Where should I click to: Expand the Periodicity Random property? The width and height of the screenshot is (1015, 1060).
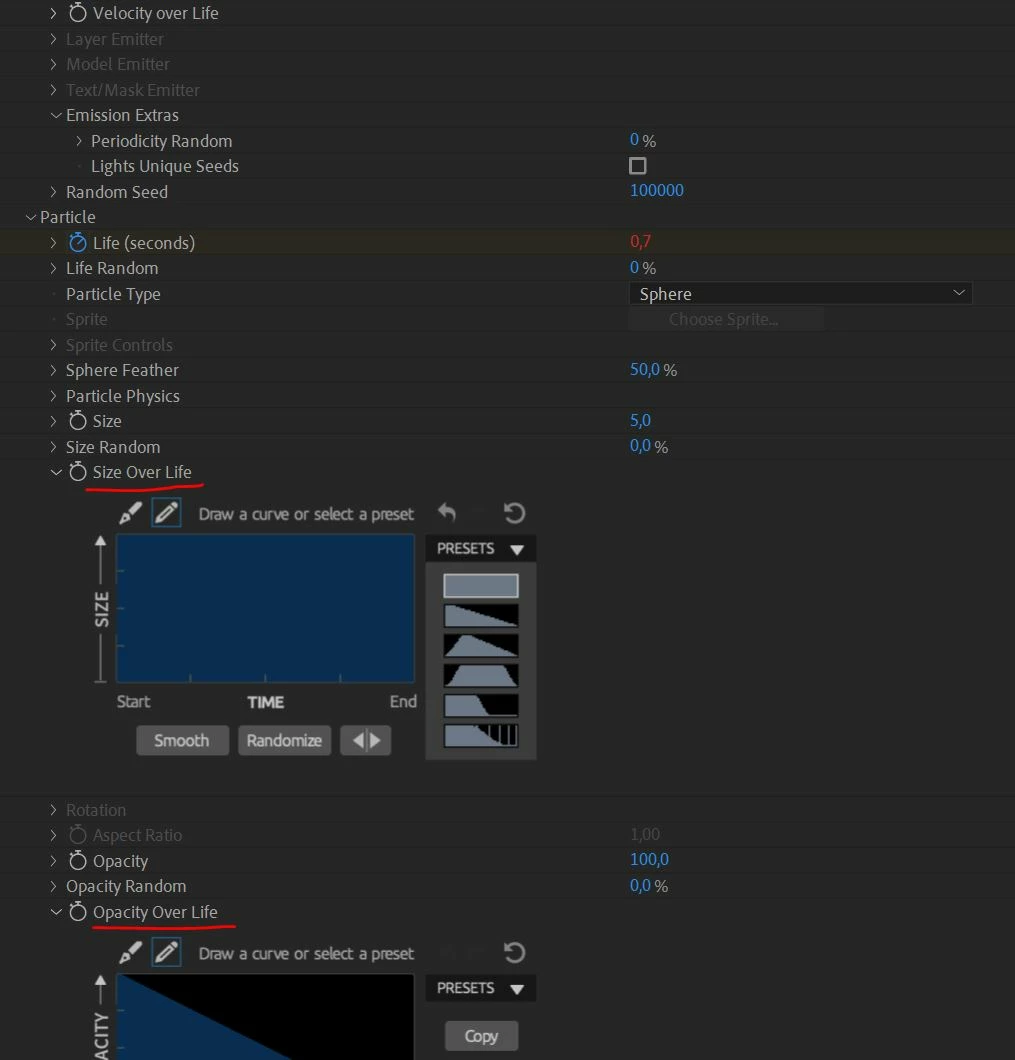pyautogui.click(x=79, y=141)
